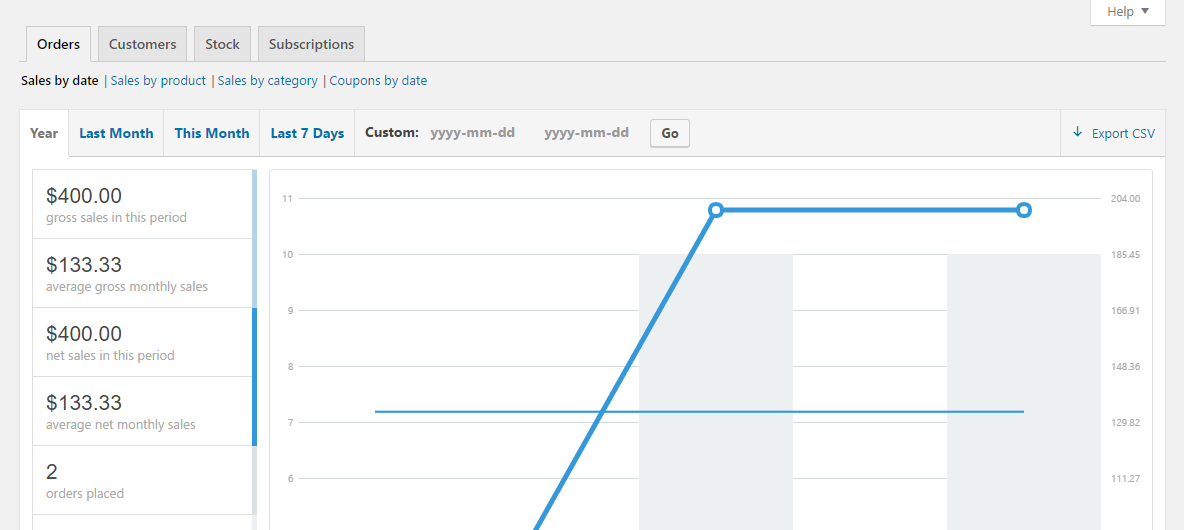
Task: View Sales by category report
Action: pos(268,81)
